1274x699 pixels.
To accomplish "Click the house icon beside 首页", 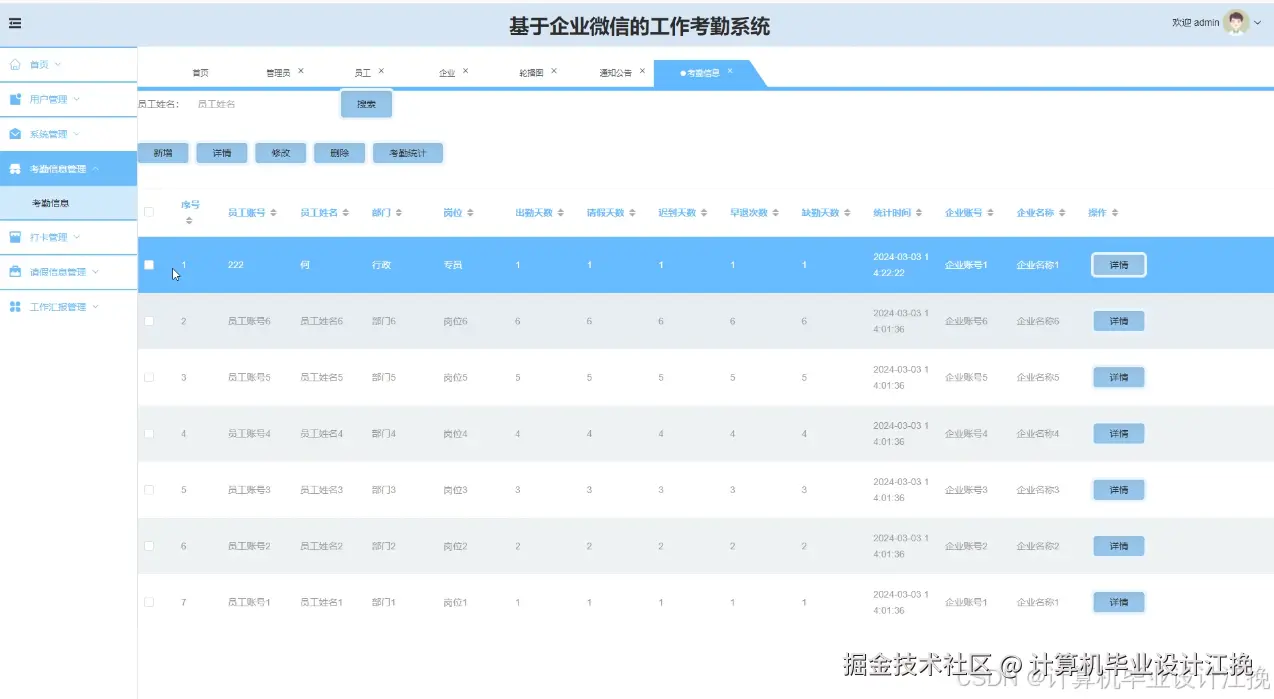I will (x=15, y=64).
